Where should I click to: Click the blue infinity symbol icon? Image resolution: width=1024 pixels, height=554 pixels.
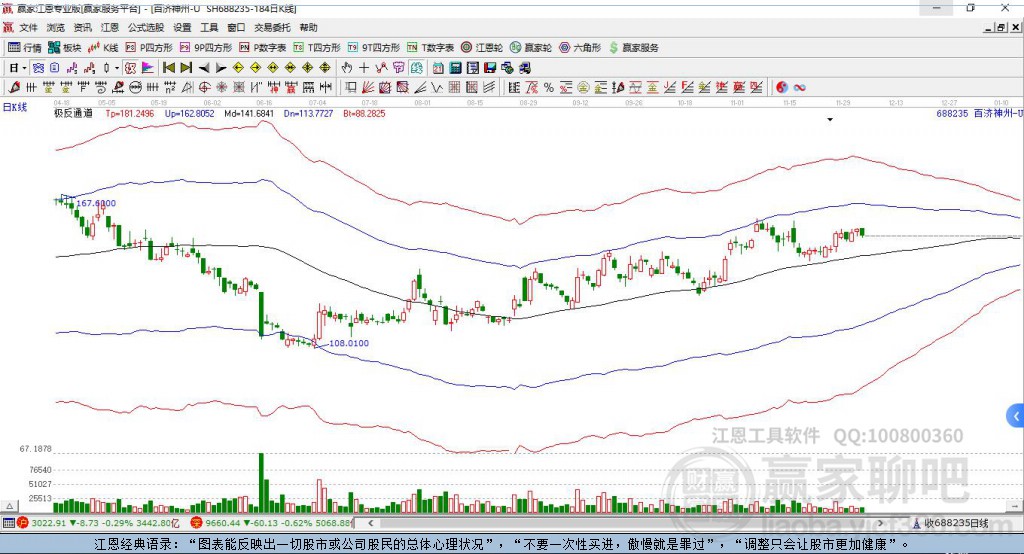(x=799, y=88)
